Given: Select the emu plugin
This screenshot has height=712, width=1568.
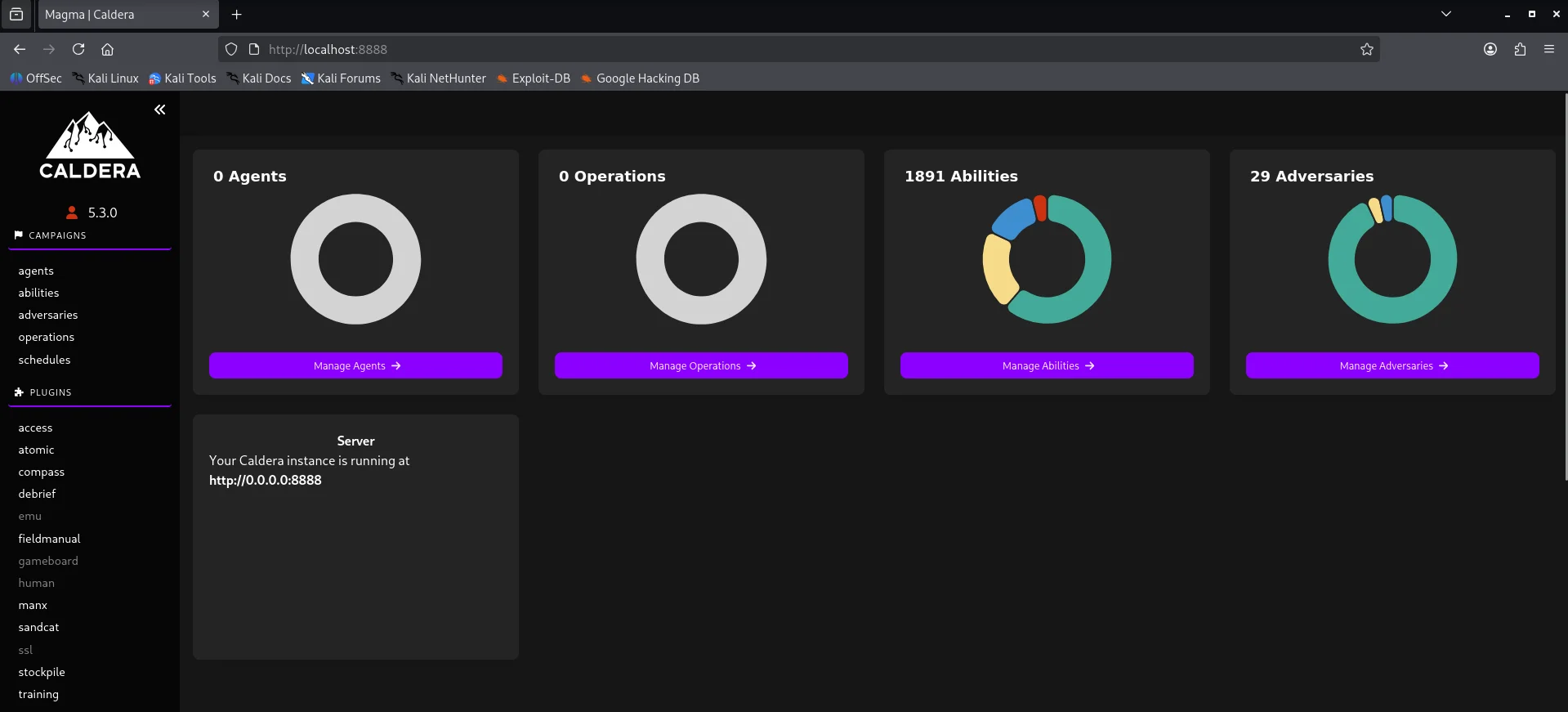Looking at the screenshot, I should 29,516.
